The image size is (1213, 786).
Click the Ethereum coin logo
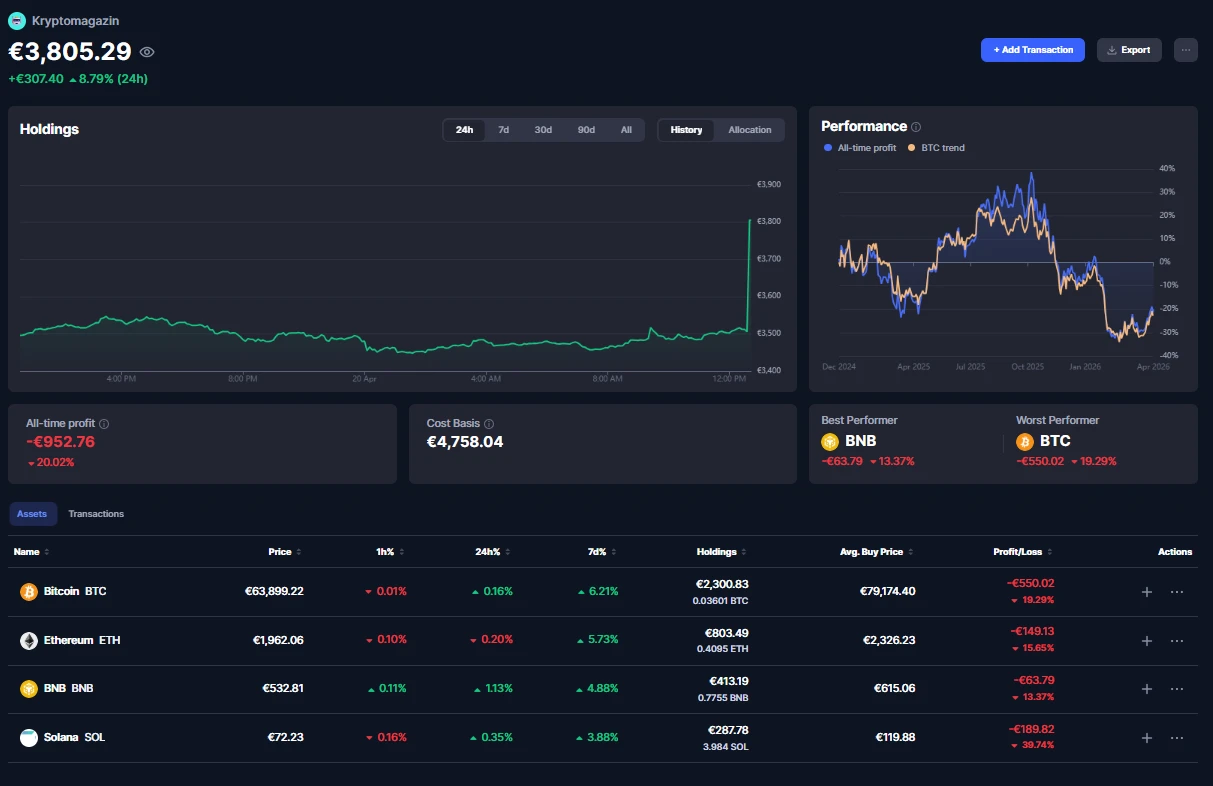[29, 641]
